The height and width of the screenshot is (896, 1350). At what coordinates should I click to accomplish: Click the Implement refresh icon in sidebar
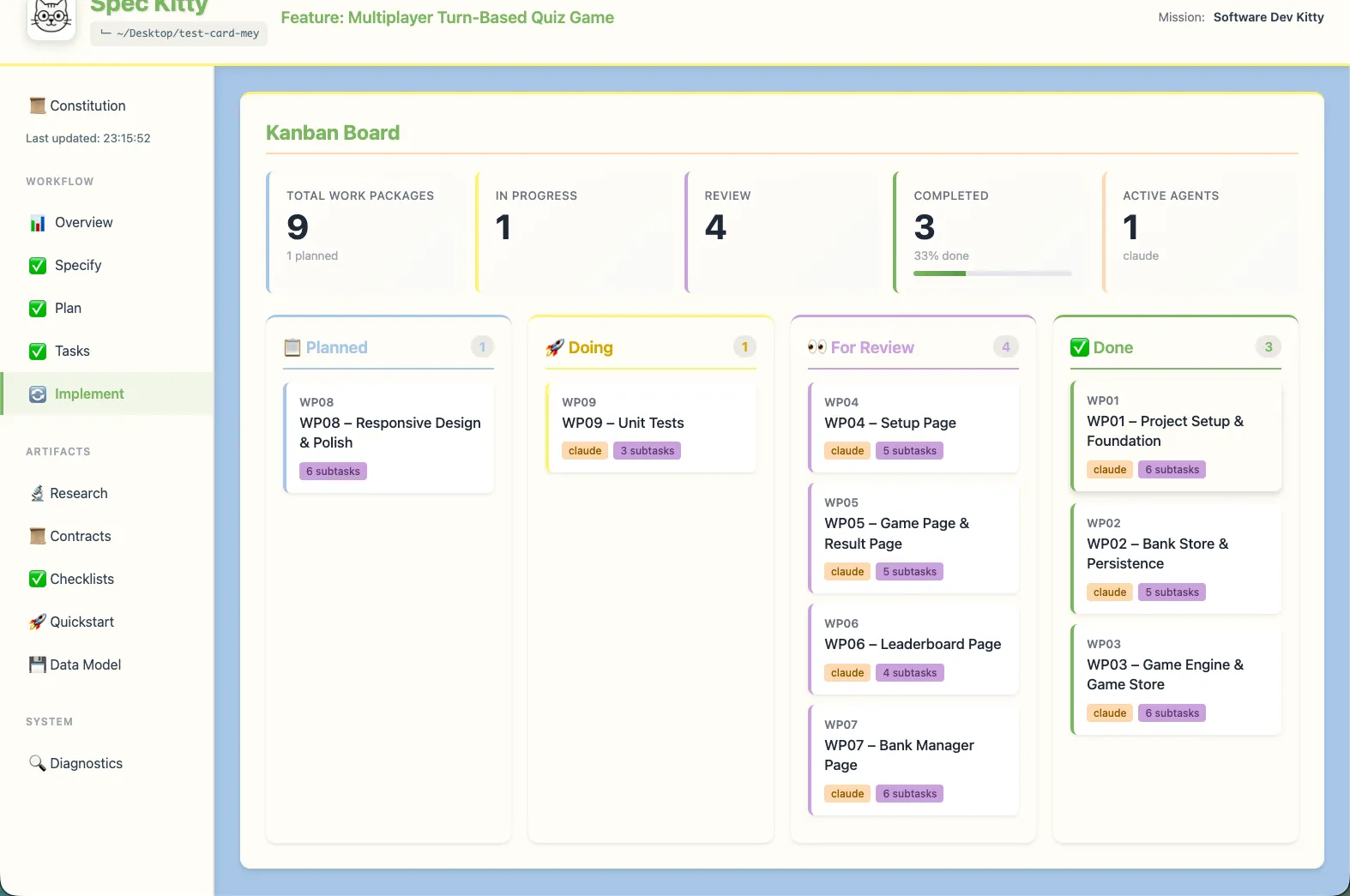38,394
